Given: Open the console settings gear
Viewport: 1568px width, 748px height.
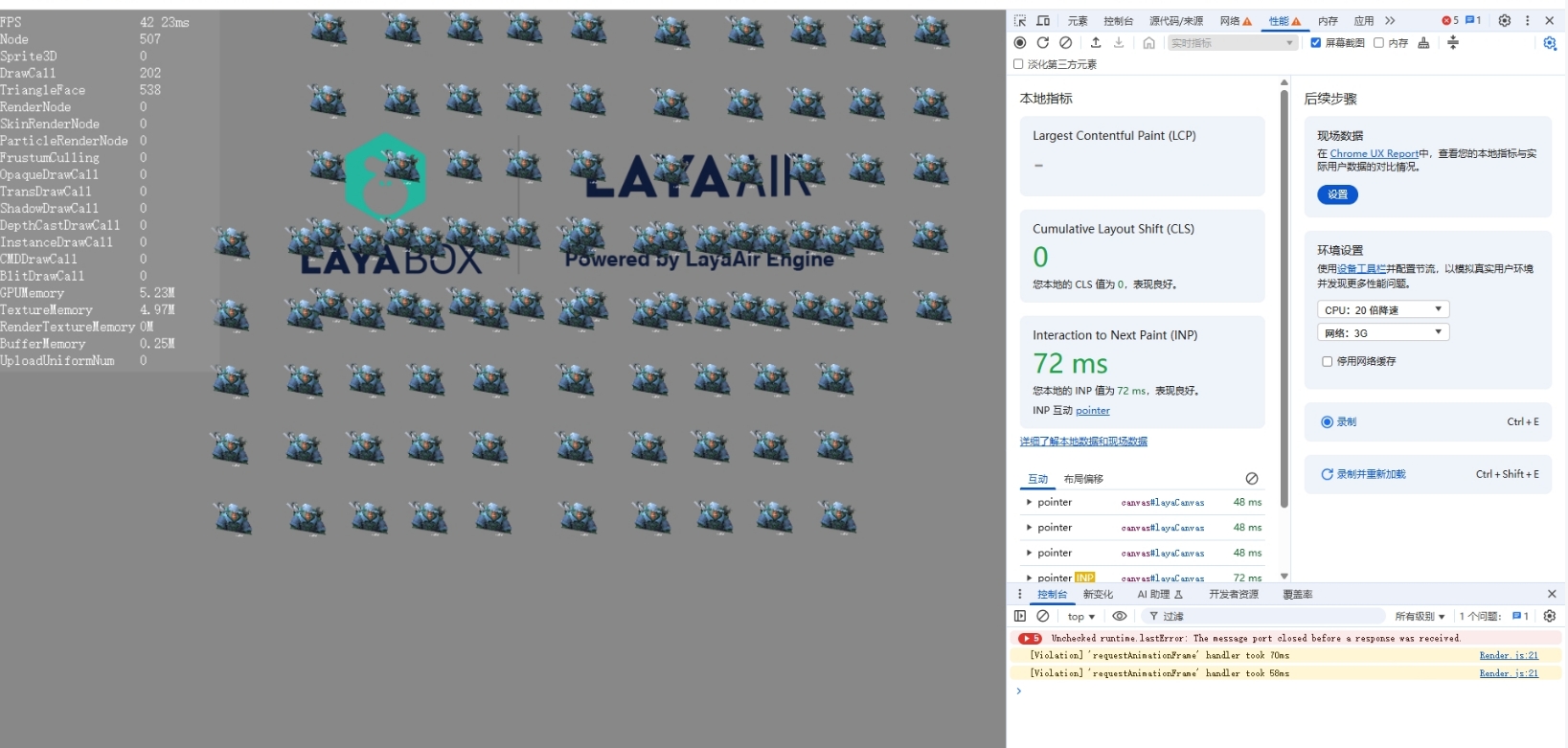Looking at the screenshot, I should click(x=1550, y=616).
